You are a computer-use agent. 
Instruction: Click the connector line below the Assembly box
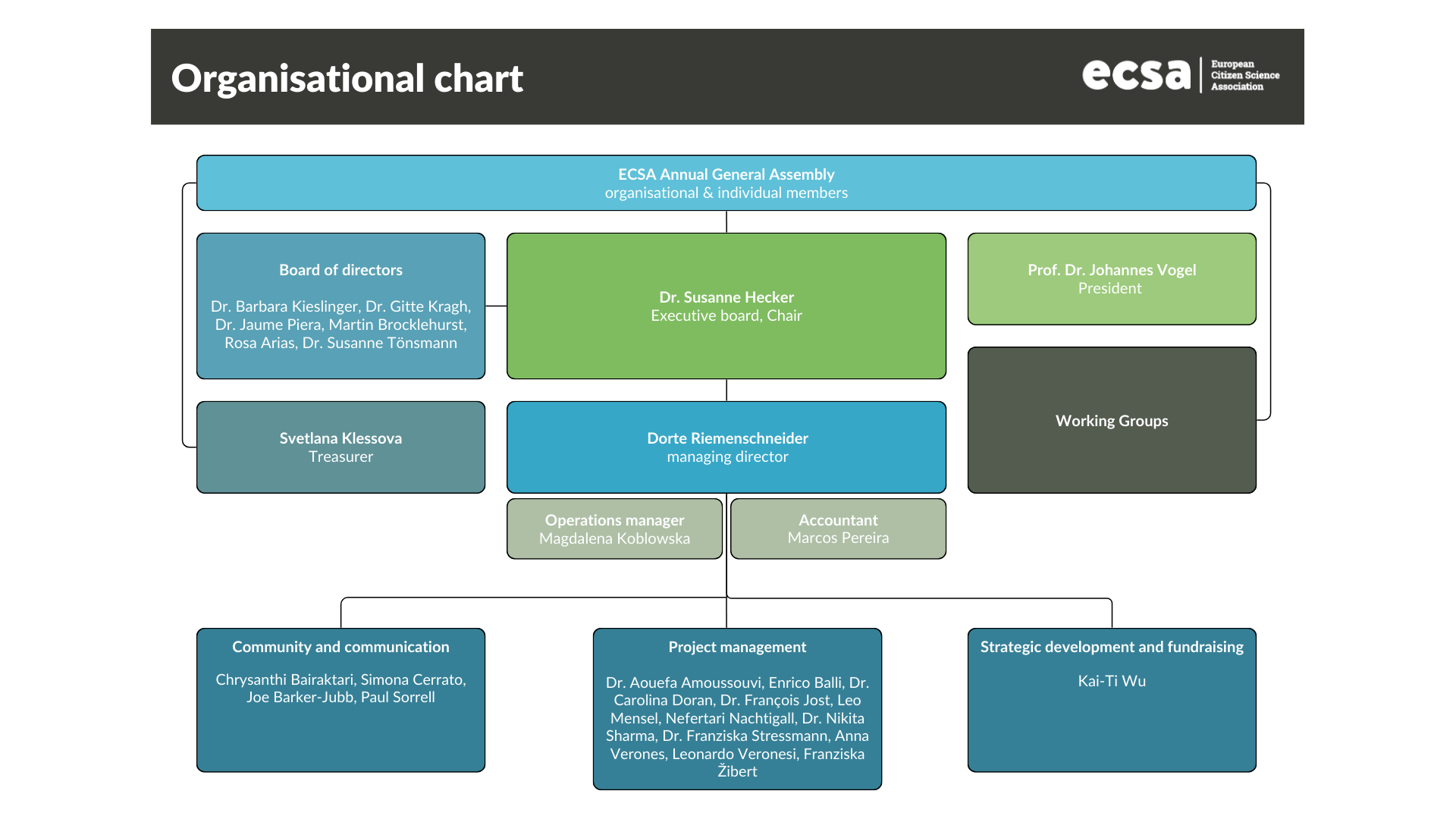(x=726, y=220)
